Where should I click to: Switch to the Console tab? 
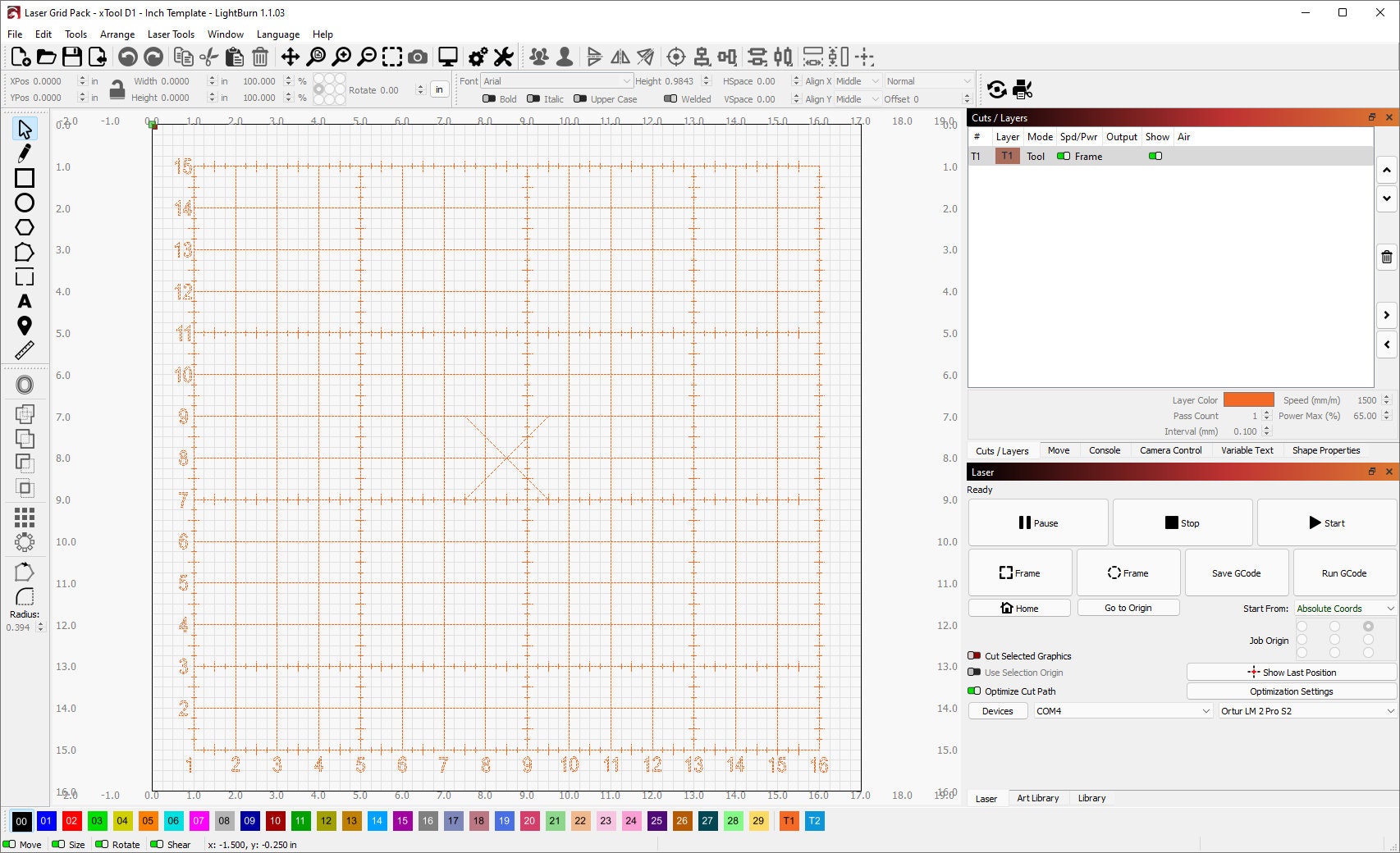click(1105, 450)
